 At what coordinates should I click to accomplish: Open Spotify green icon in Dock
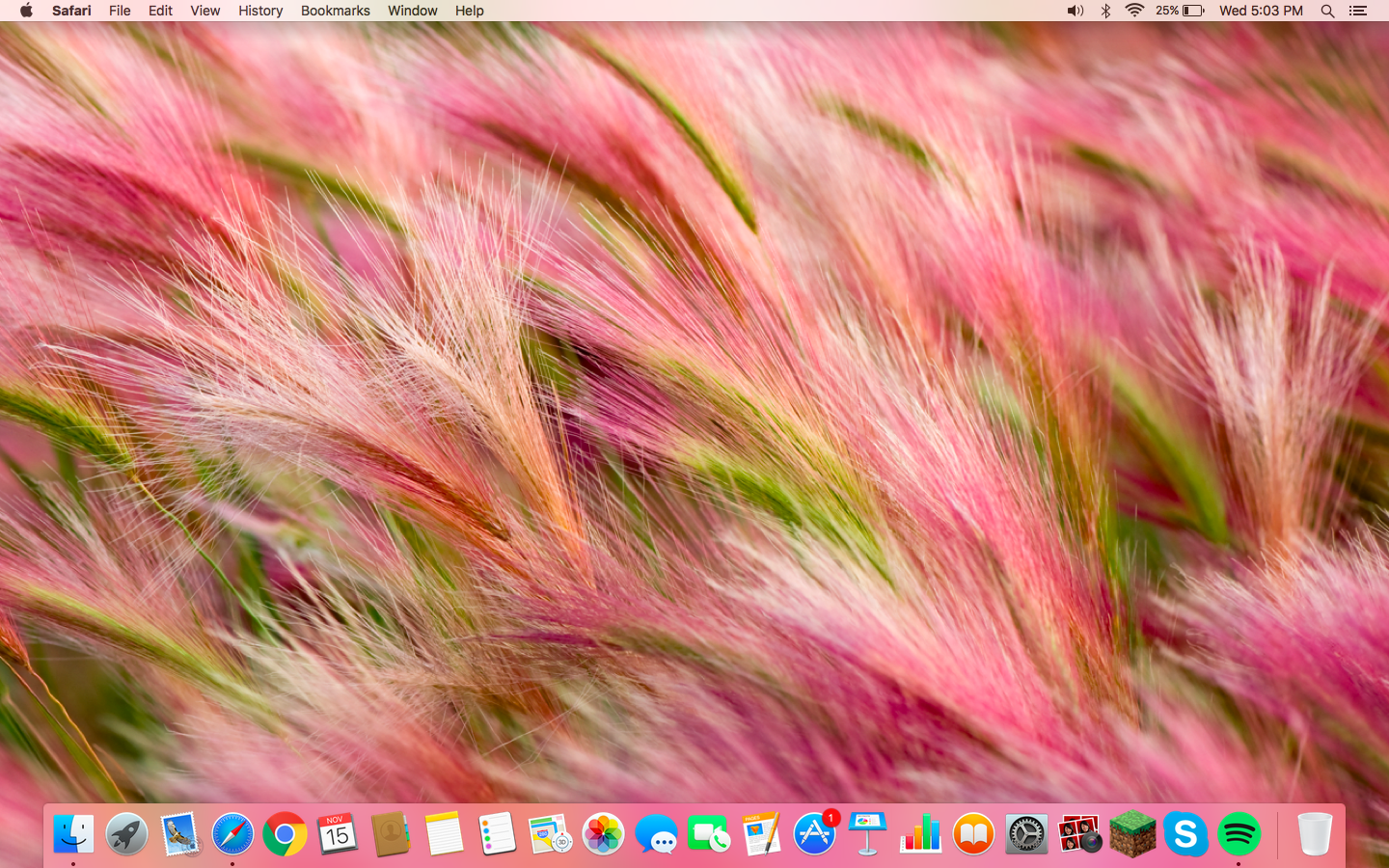point(1239,834)
